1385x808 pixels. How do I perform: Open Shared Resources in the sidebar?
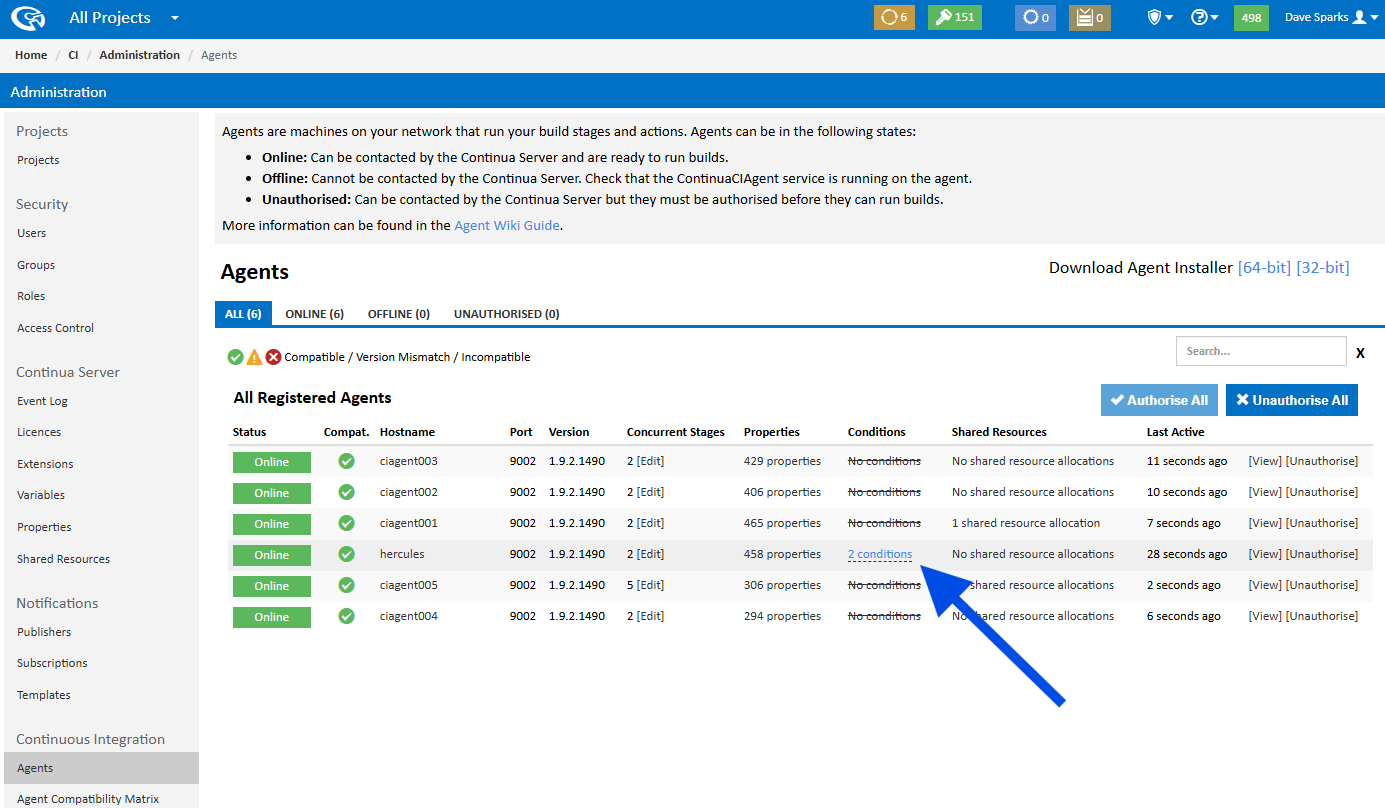tap(63, 559)
